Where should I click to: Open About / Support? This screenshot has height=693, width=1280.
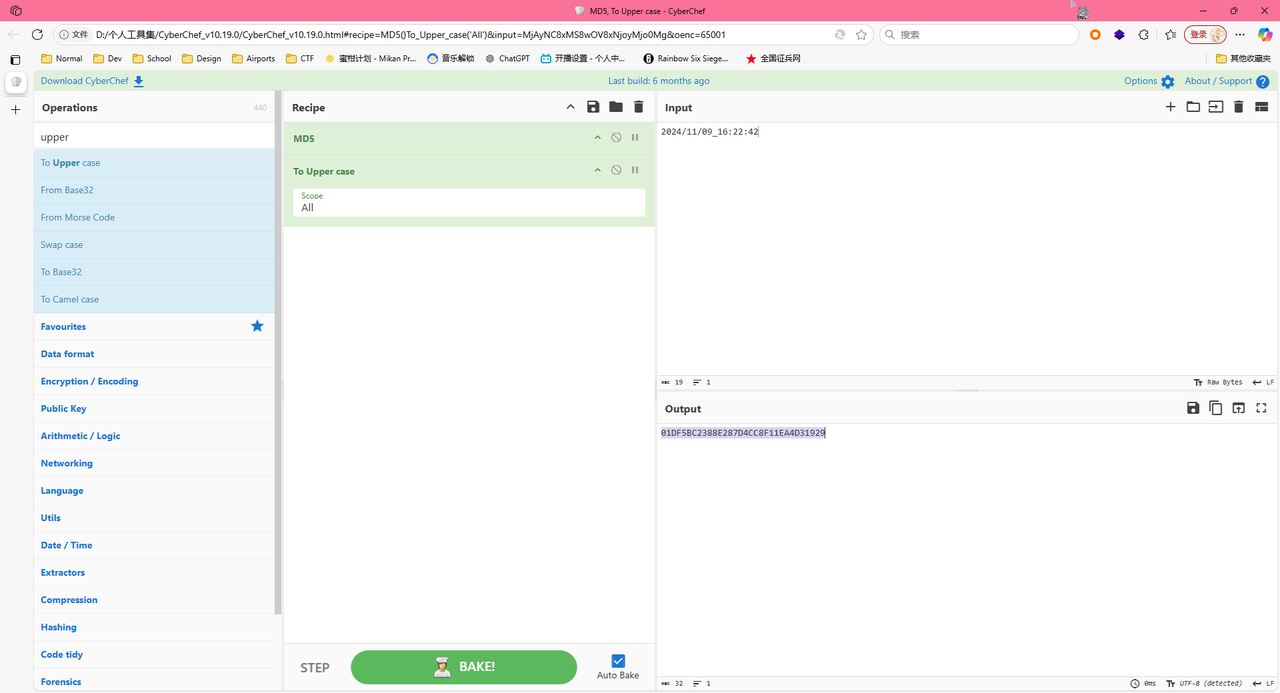click(x=1226, y=81)
